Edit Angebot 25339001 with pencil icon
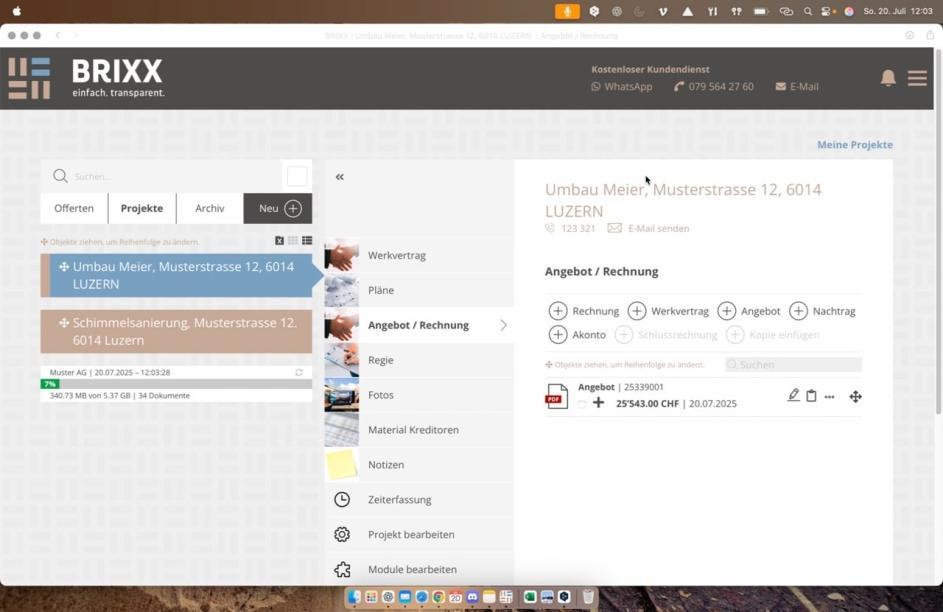The image size is (943, 612). pyautogui.click(x=794, y=396)
